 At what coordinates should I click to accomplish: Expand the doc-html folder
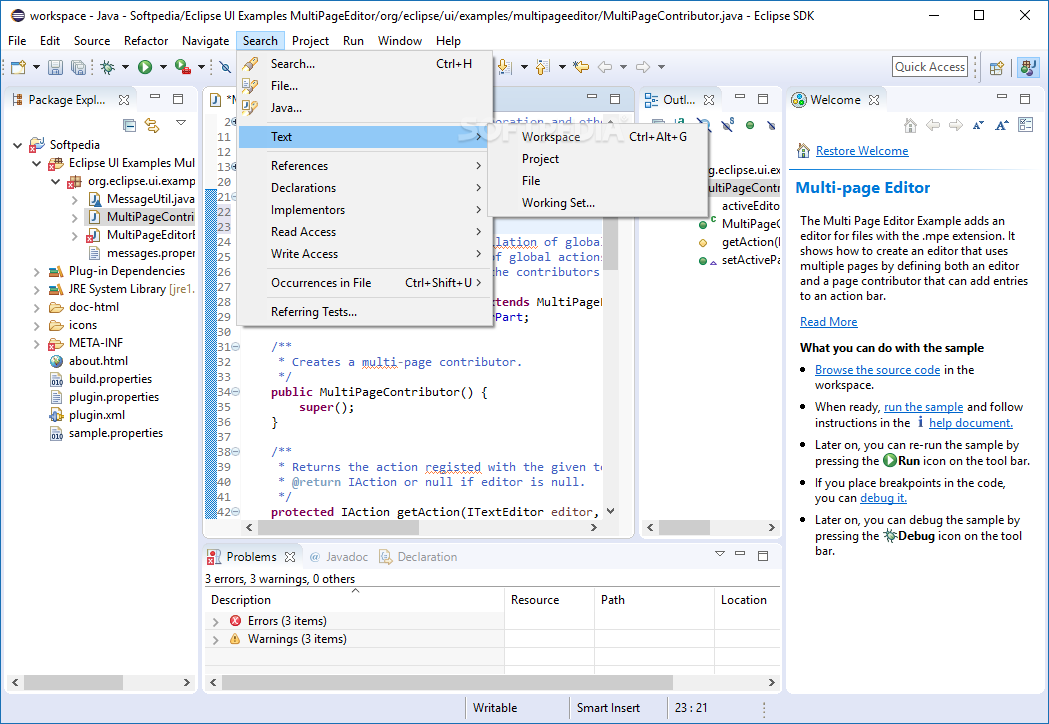pos(37,308)
